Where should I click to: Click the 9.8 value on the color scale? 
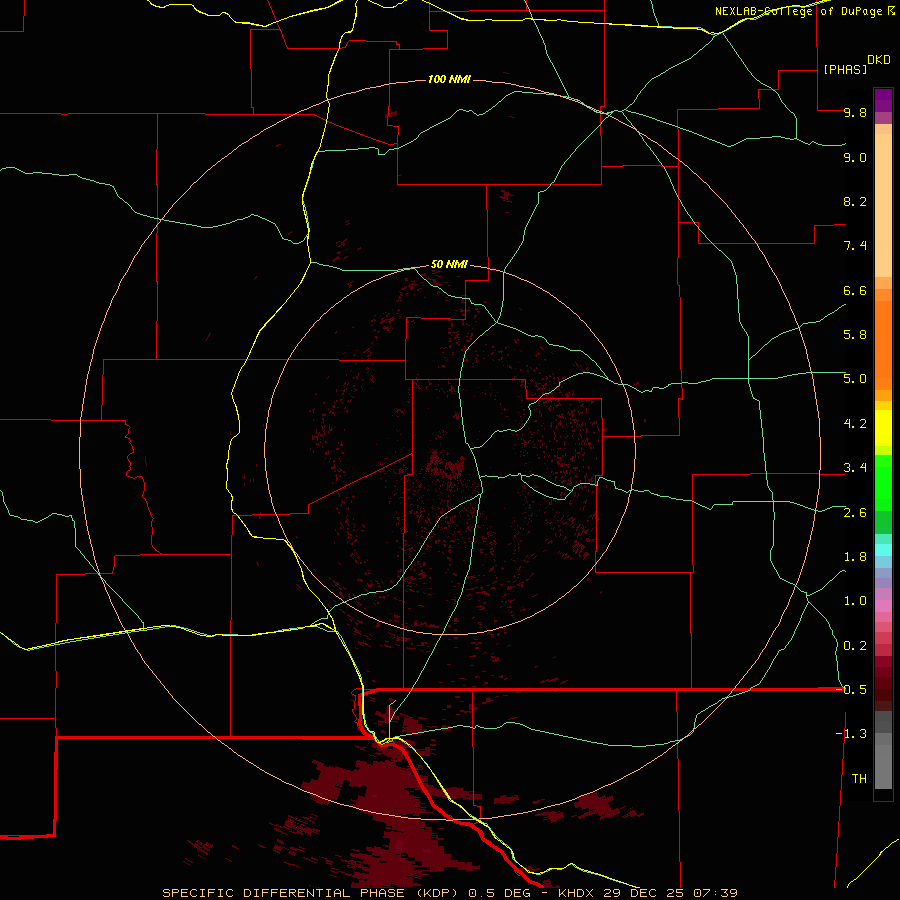click(855, 112)
